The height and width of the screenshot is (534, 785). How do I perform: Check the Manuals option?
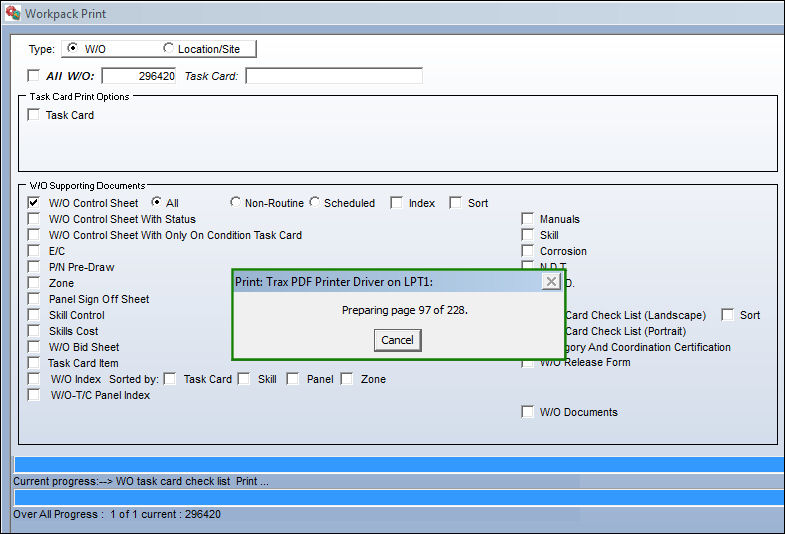527,219
